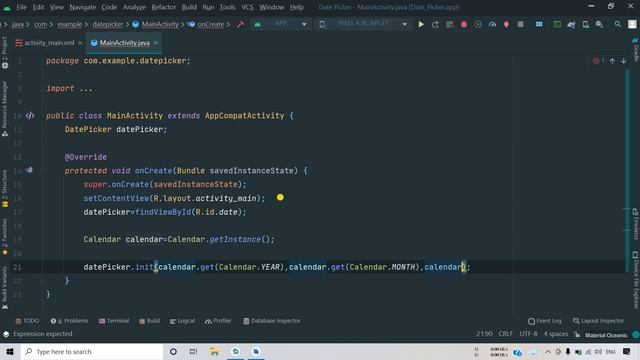
Task: Click the red Debug app icon
Action: [x=464, y=24]
